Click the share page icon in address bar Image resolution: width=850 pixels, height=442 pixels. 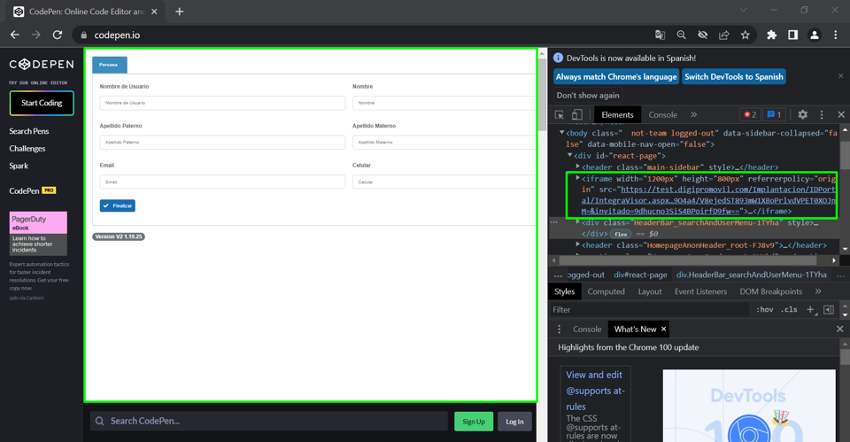click(724, 35)
